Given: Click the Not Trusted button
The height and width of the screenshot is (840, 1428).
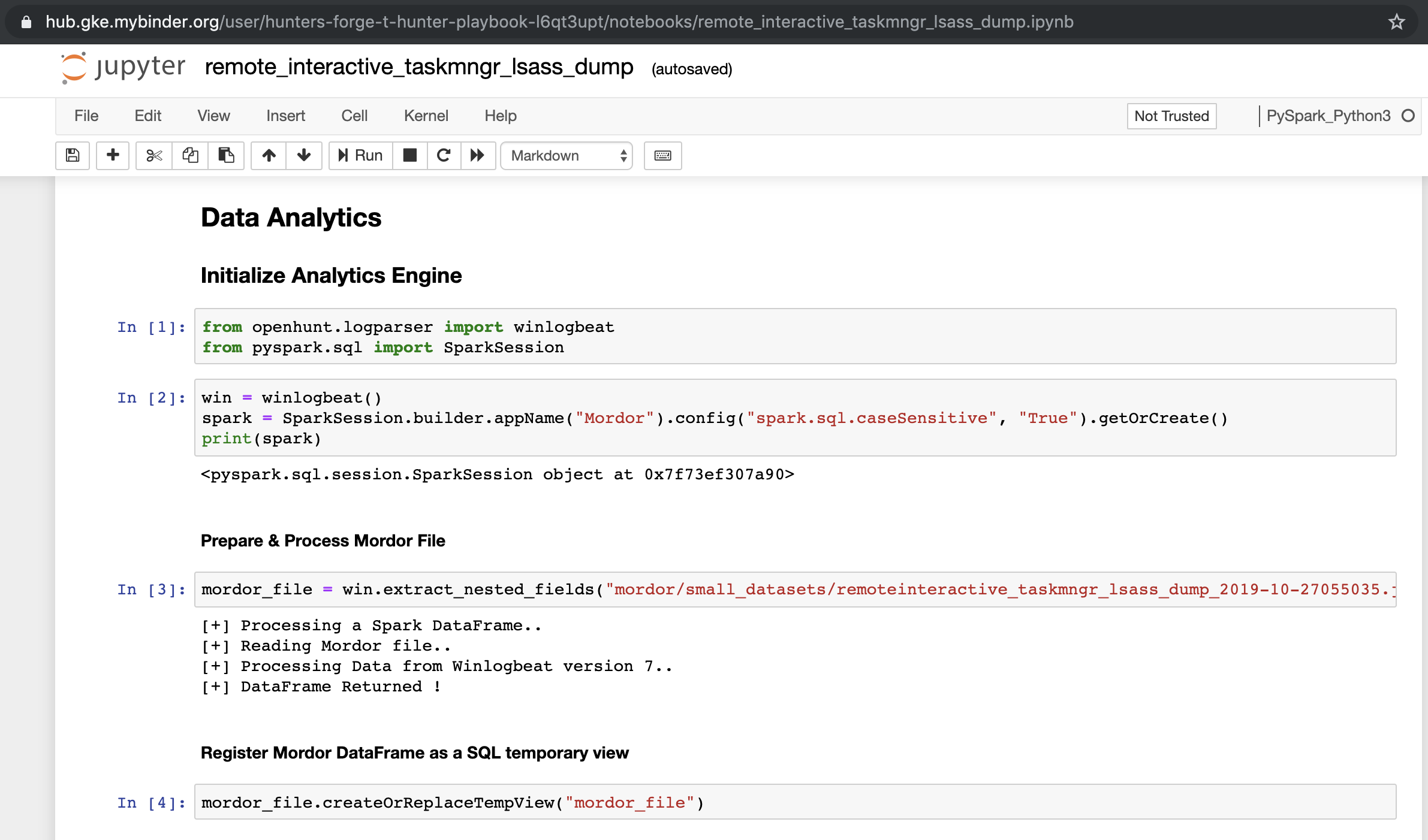Looking at the screenshot, I should tap(1171, 116).
